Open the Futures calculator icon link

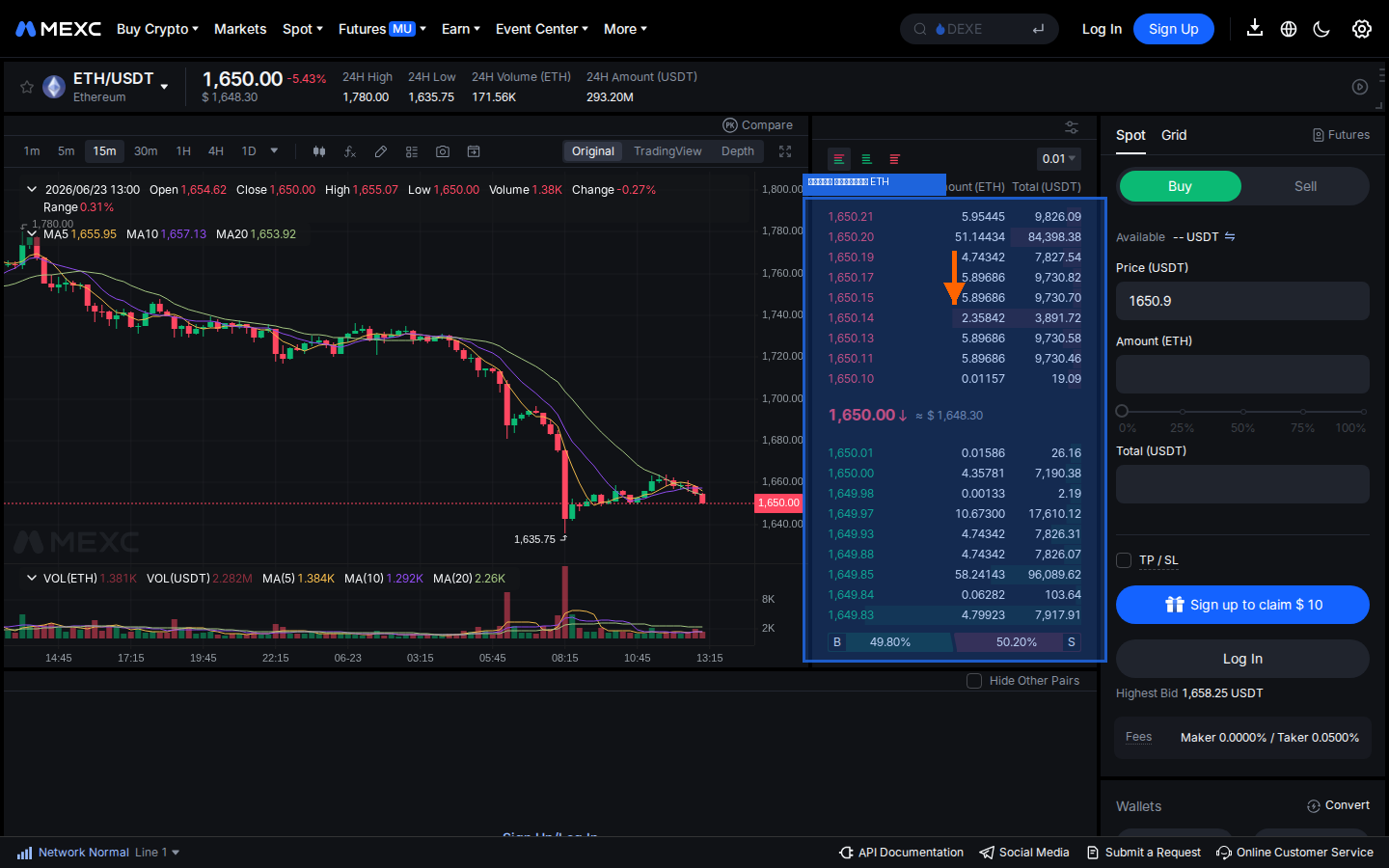point(1341,135)
